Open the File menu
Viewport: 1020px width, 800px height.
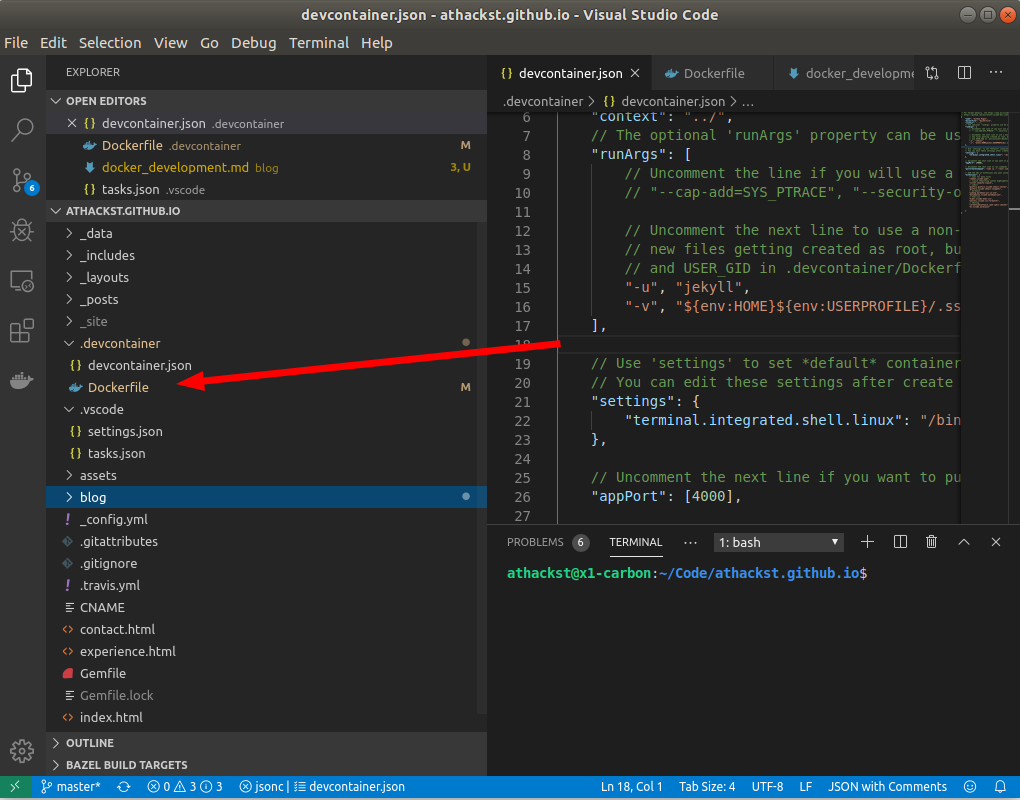click(x=16, y=43)
